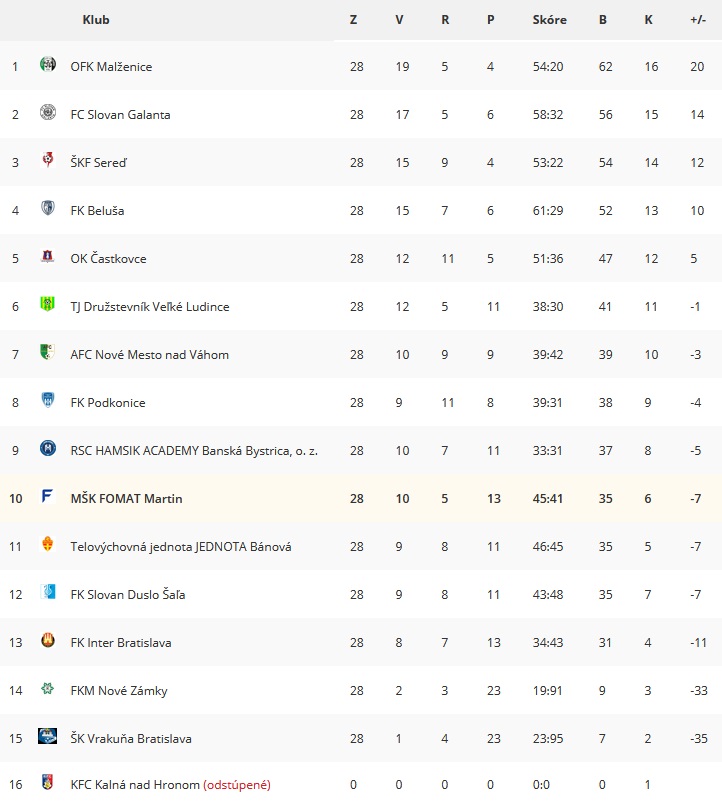
Task: Click the Skóre column header
Action: [x=549, y=20]
